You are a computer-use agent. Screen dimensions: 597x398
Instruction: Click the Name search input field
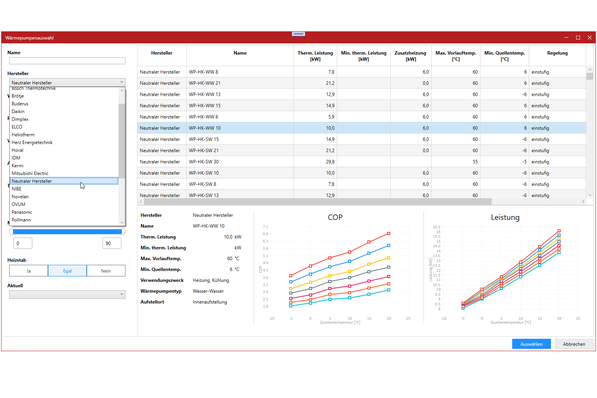tap(67, 61)
